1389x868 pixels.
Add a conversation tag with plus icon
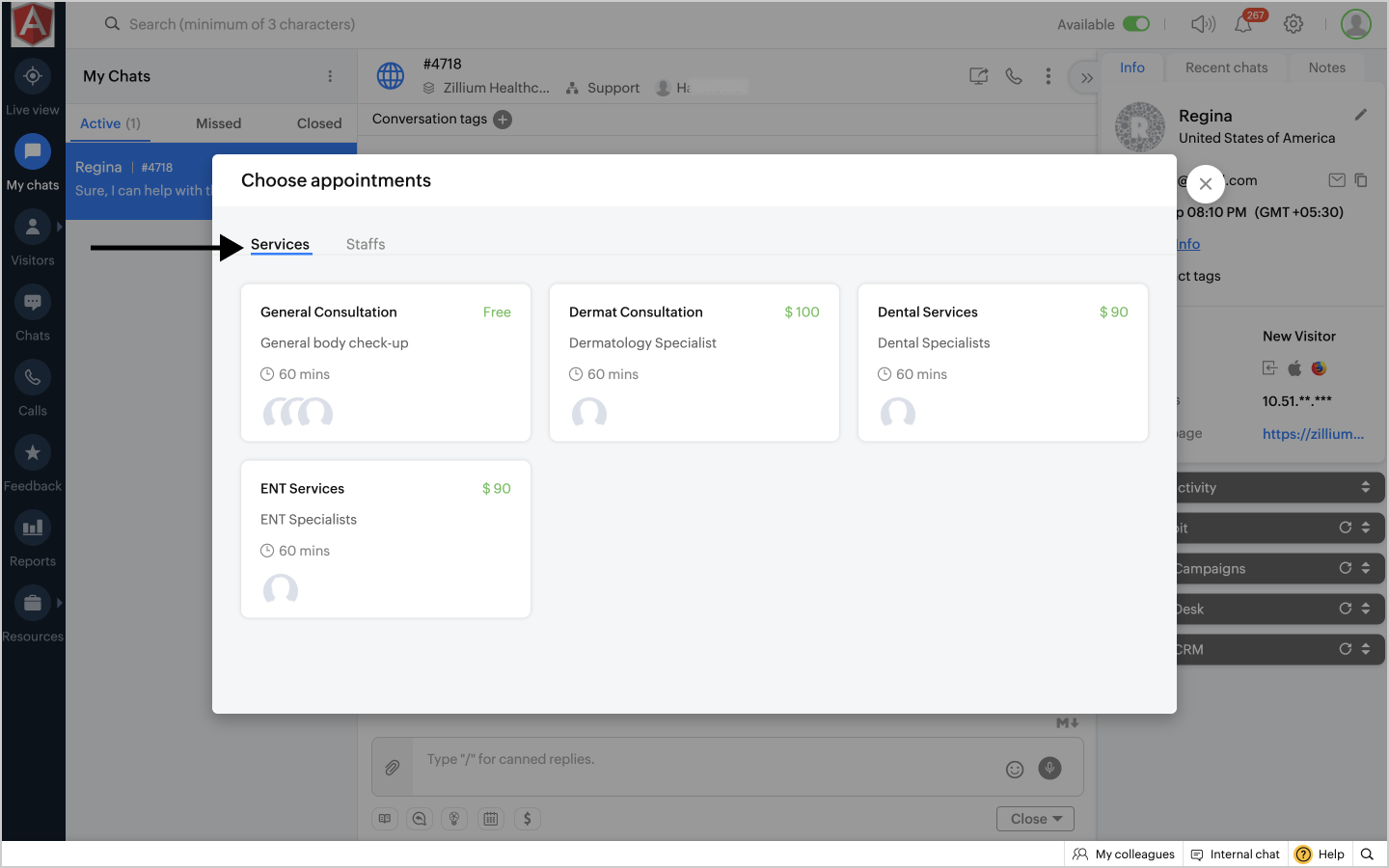coord(503,120)
